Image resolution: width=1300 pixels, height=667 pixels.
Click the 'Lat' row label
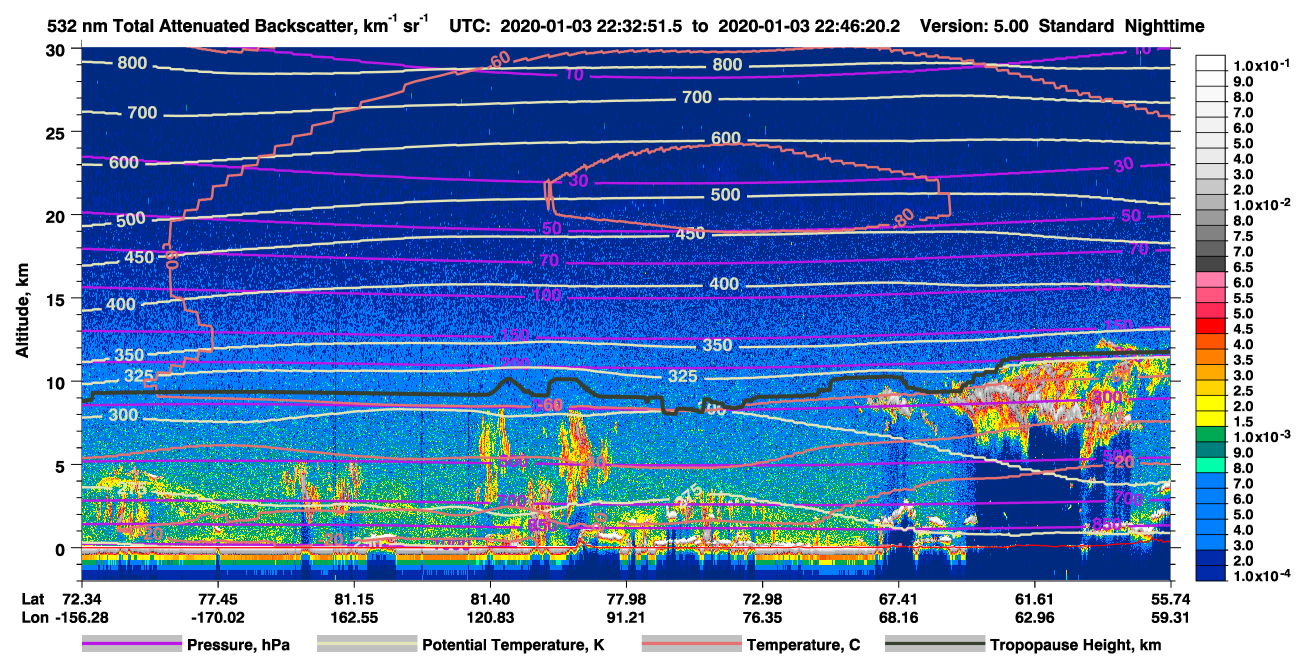click(33, 598)
